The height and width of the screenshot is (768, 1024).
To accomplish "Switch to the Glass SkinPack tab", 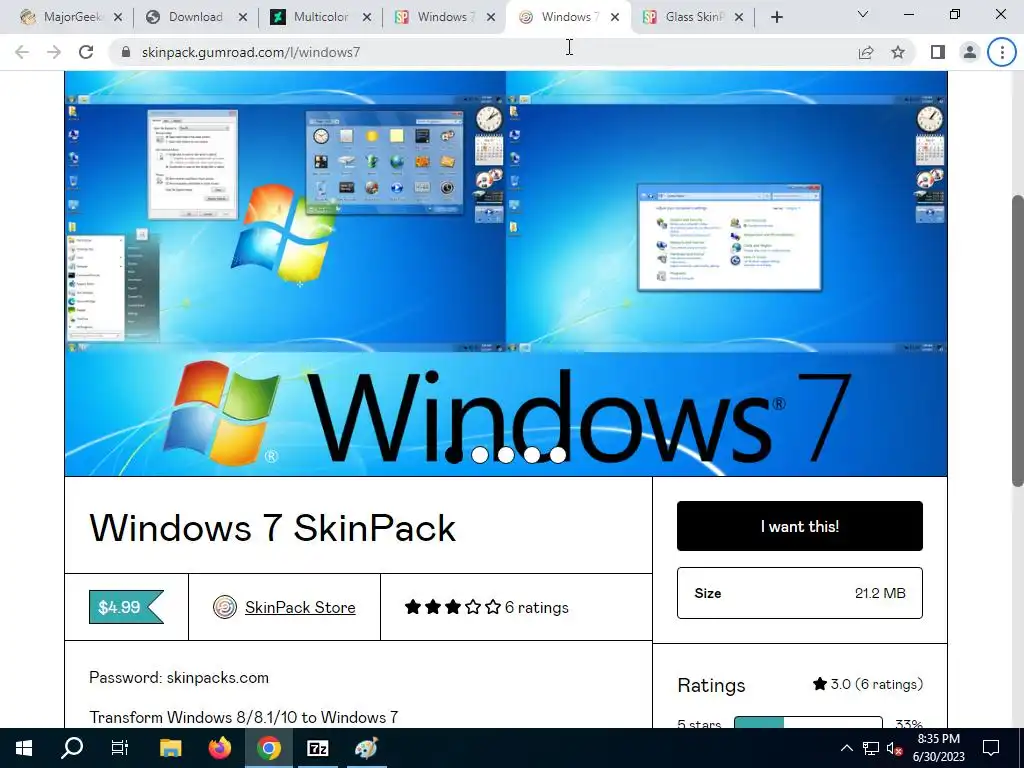I will point(683,17).
